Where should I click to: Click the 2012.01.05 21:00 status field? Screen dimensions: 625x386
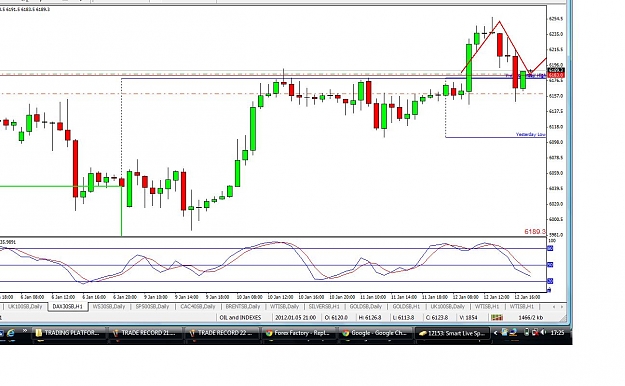[295, 317]
